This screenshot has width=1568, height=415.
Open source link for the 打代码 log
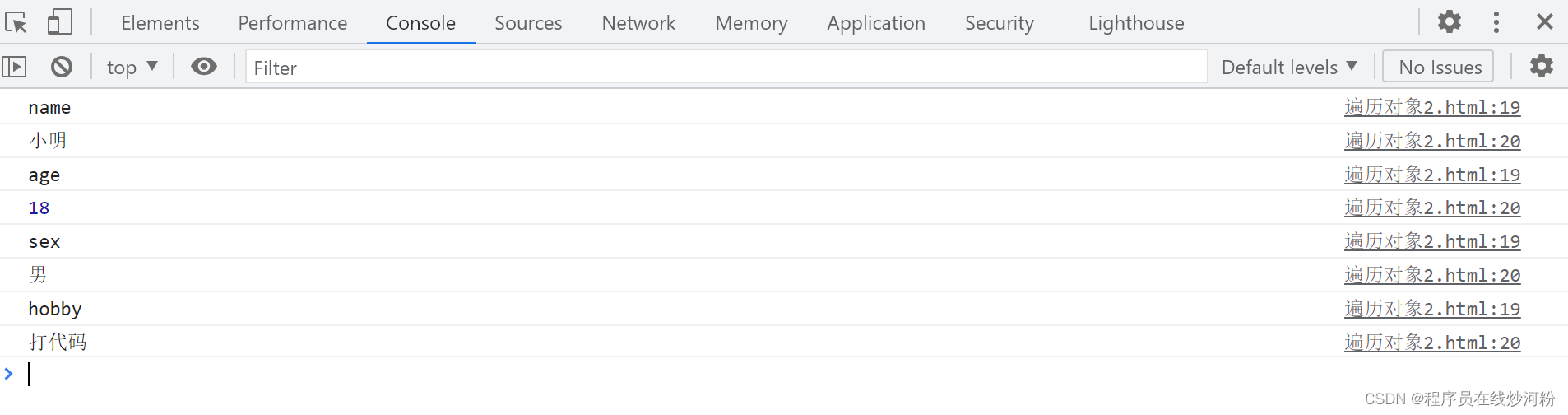pos(1432,343)
